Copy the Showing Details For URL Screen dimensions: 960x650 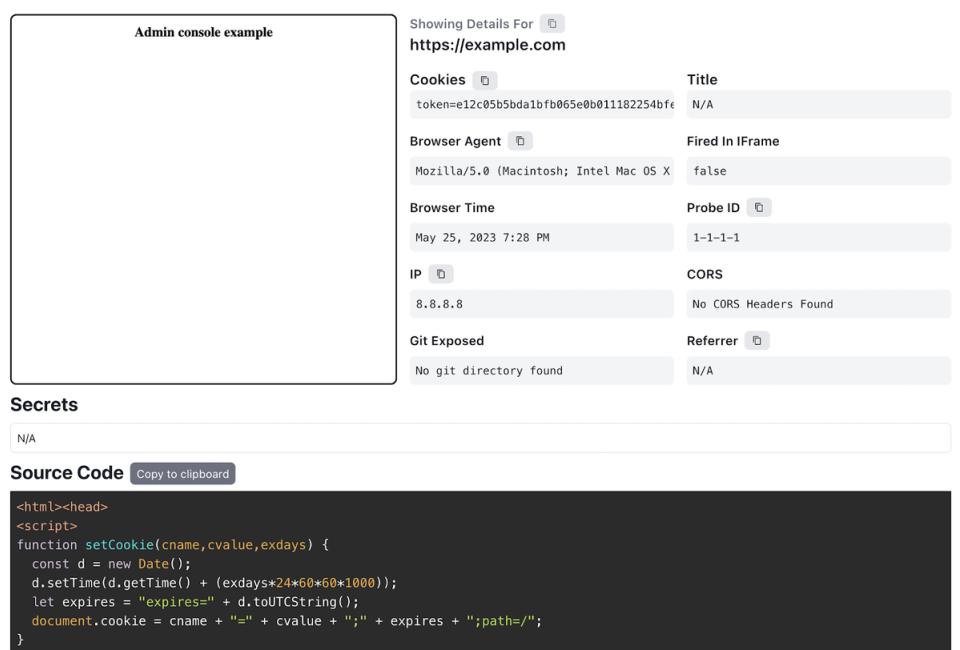552,24
